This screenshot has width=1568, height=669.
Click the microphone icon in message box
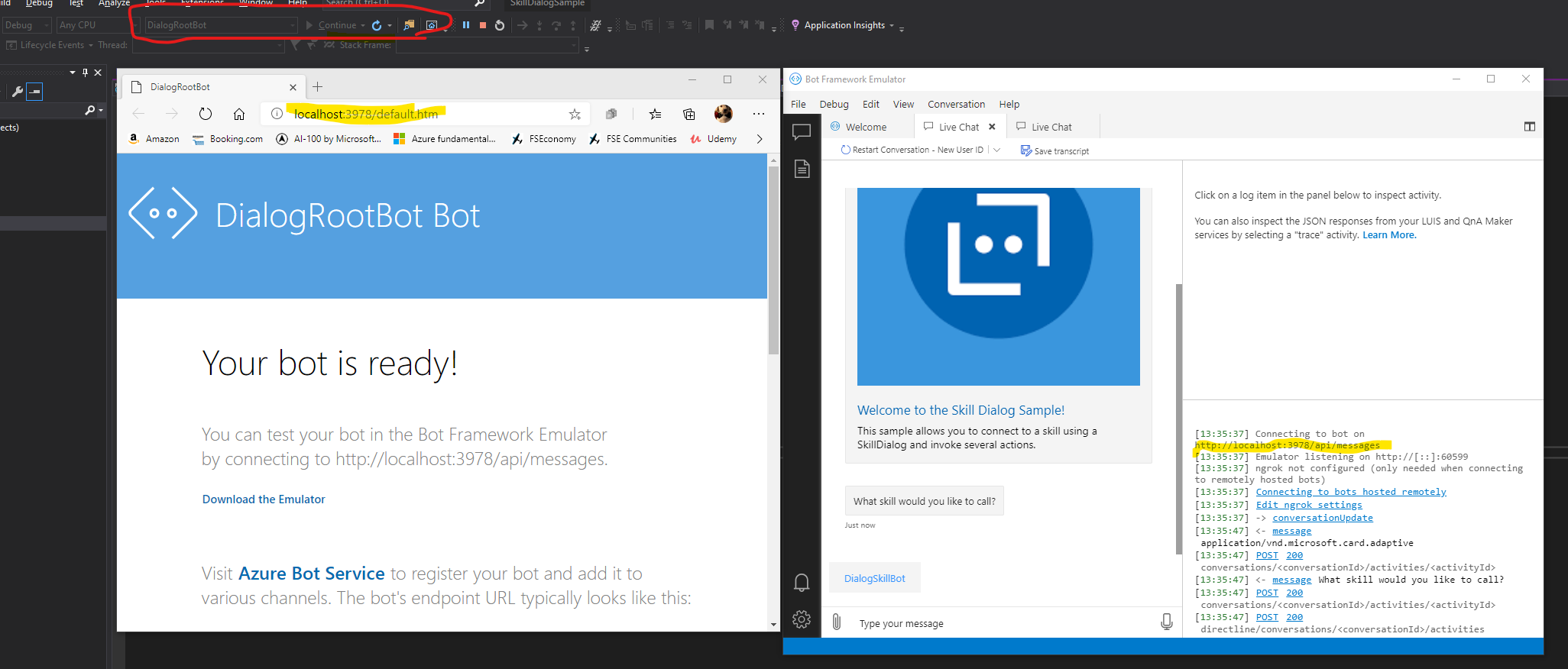(1166, 622)
